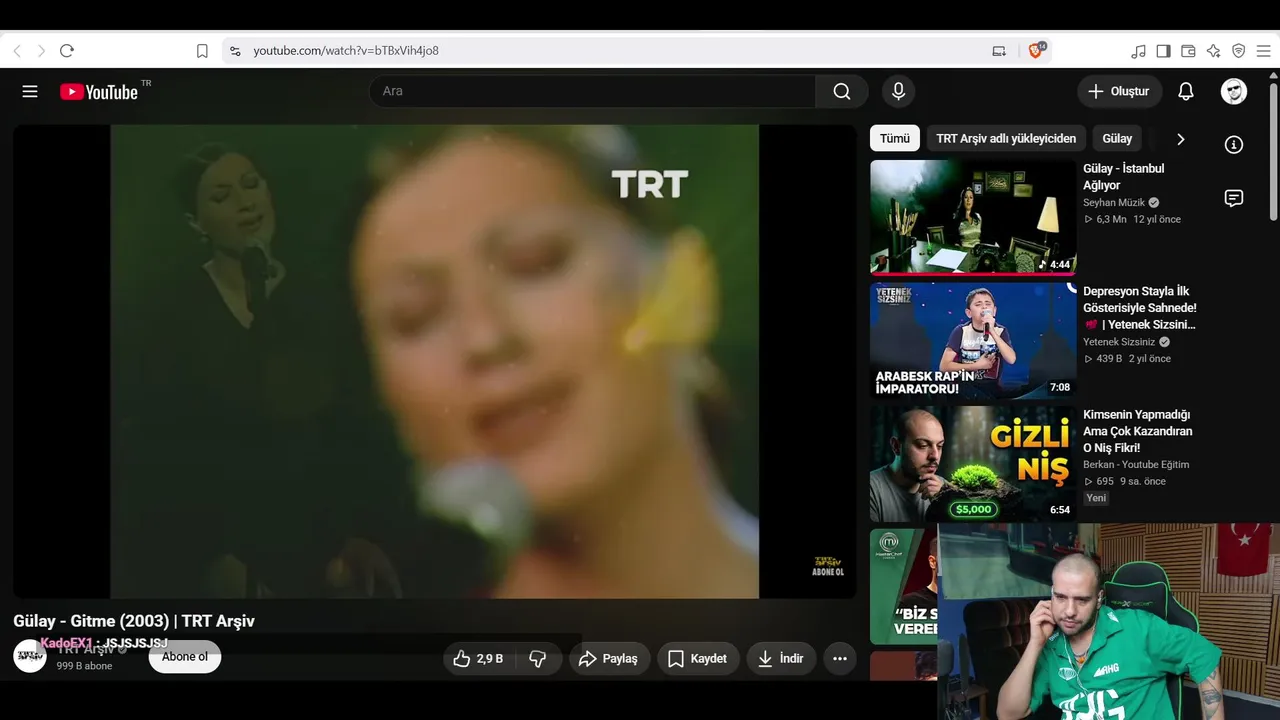This screenshot has width=1280, height=720.
Task: Select the Tümü filter chip
Action: point(895,139)
